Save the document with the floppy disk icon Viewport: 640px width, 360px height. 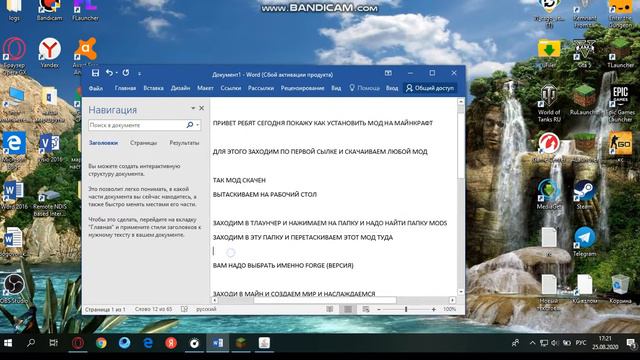click(95, 73)
